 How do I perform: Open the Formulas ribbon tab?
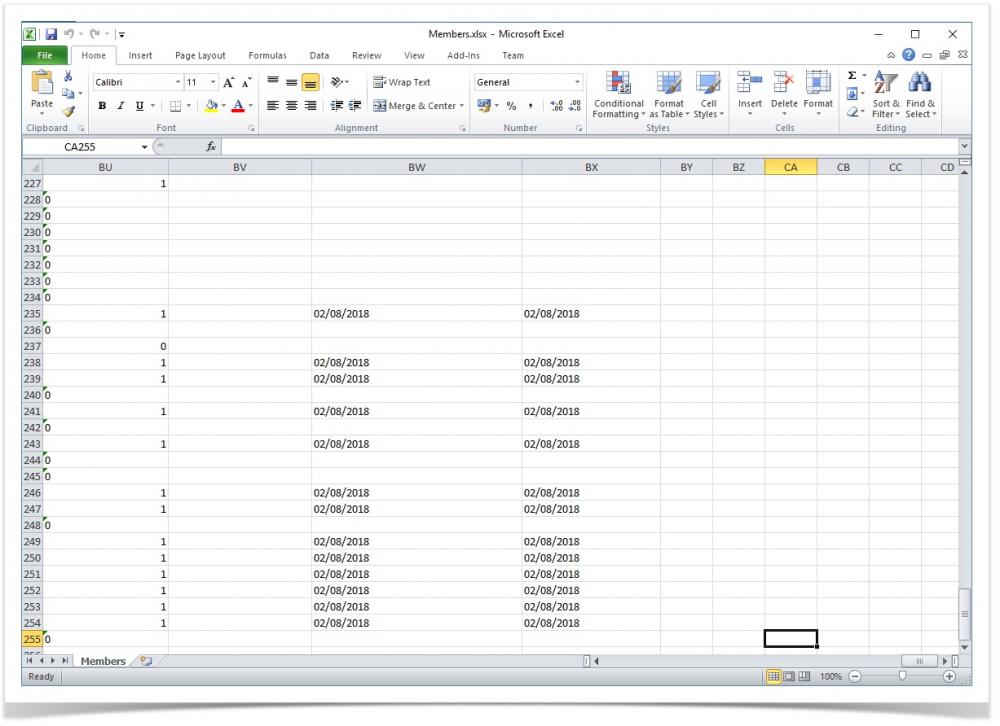point(267,56)
